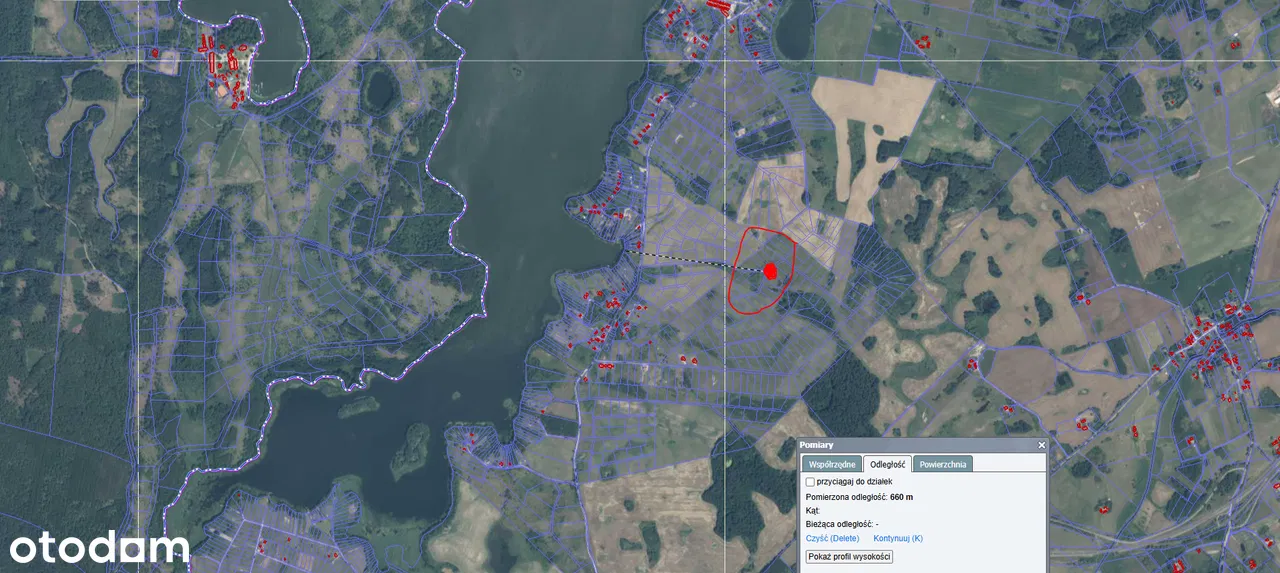Close the Pomiary panel
The height and width of the screenshot is (573, 1280).
(1041, 445)
